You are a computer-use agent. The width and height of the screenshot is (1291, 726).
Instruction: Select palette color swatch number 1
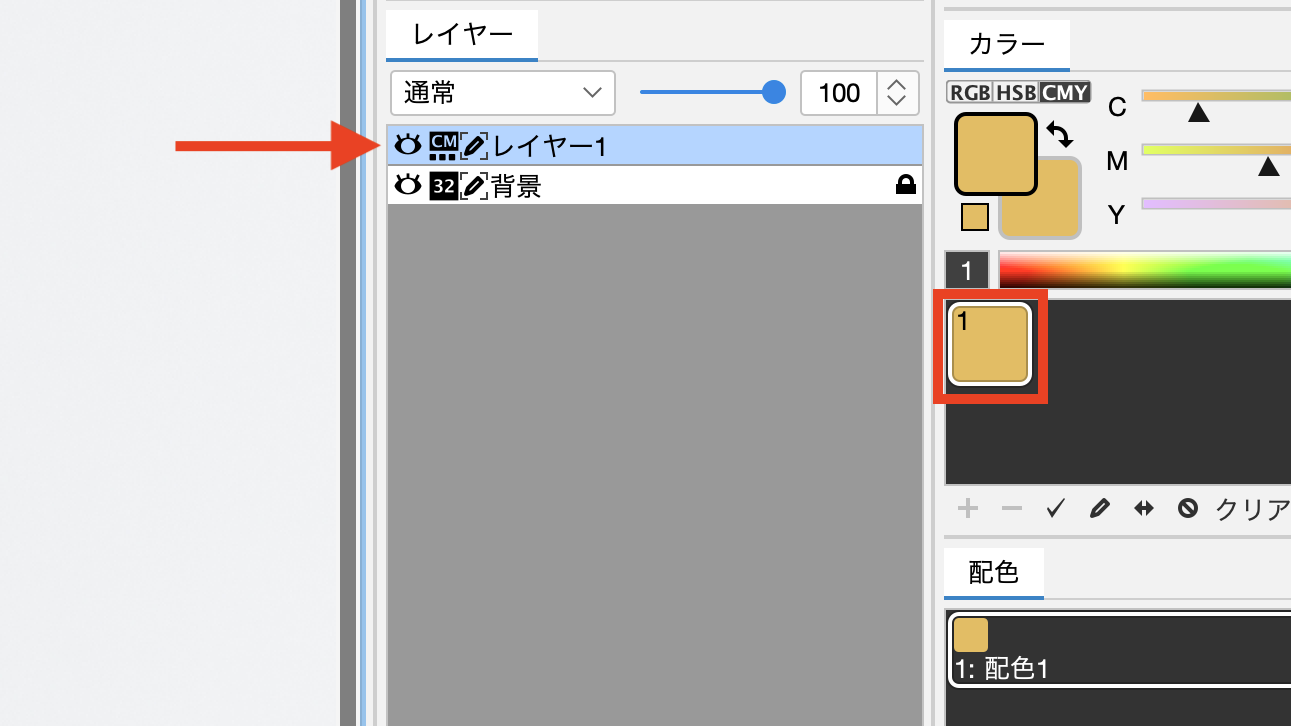[x=990, y=344]
